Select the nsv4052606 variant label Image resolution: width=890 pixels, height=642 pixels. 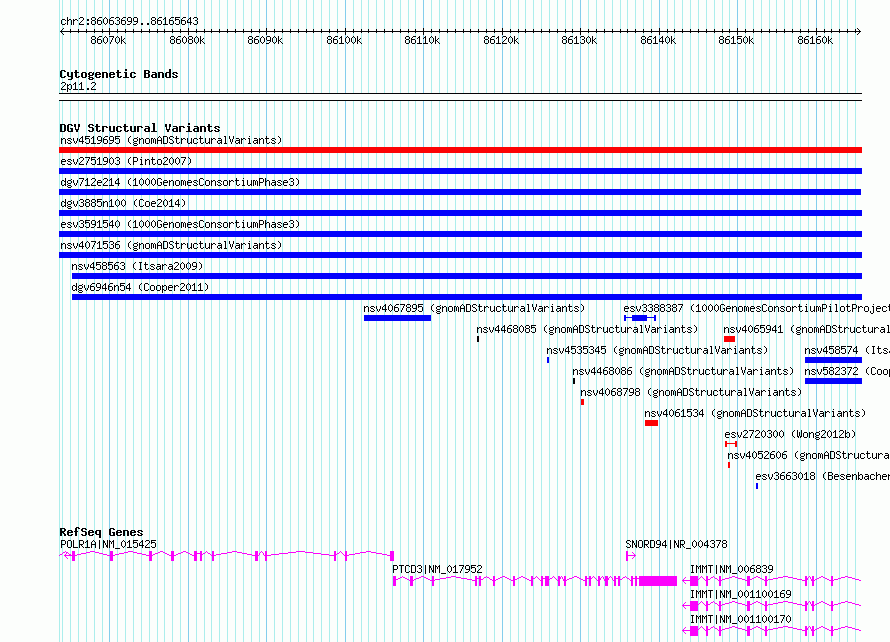[x=808, y=455]
